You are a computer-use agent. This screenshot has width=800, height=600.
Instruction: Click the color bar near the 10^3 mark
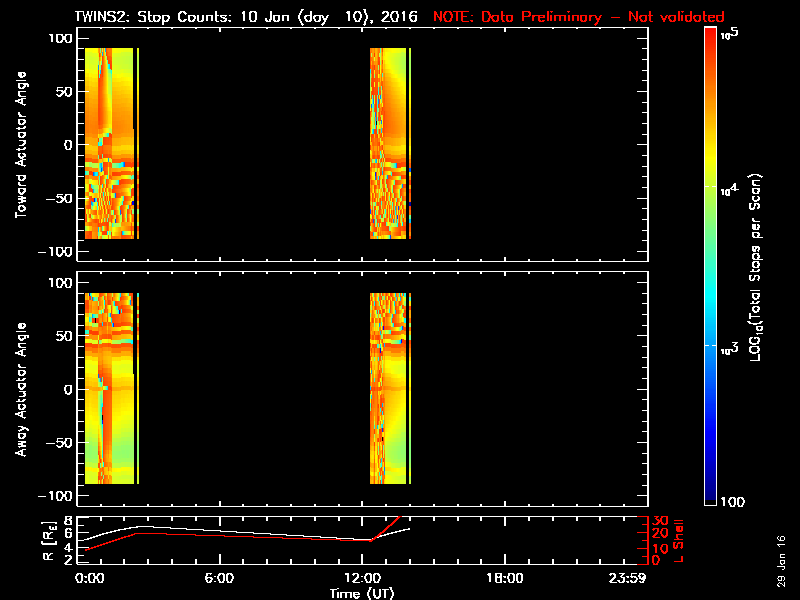710,346
